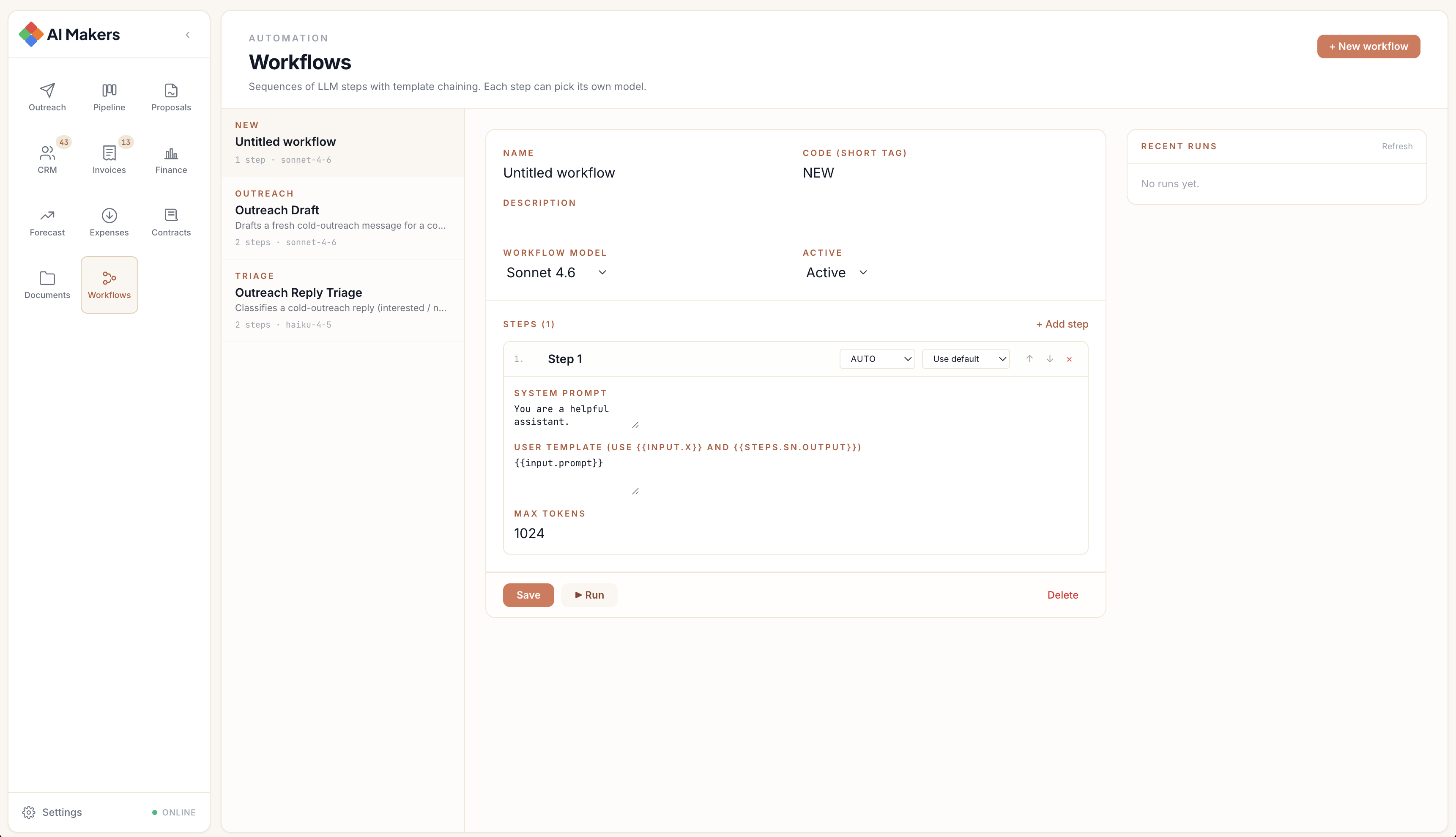Remove Step 1 with the red x
This screenshot has width=1456, height=837.
coord(1069,359)
